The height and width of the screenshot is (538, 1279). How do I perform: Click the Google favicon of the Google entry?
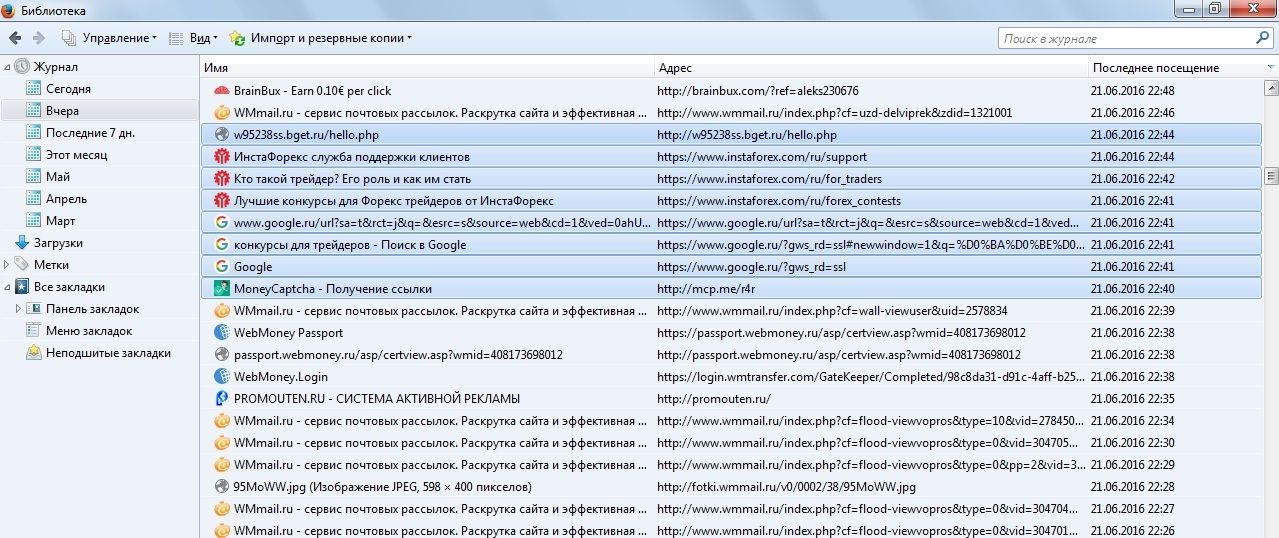click(x=222, y=267)
